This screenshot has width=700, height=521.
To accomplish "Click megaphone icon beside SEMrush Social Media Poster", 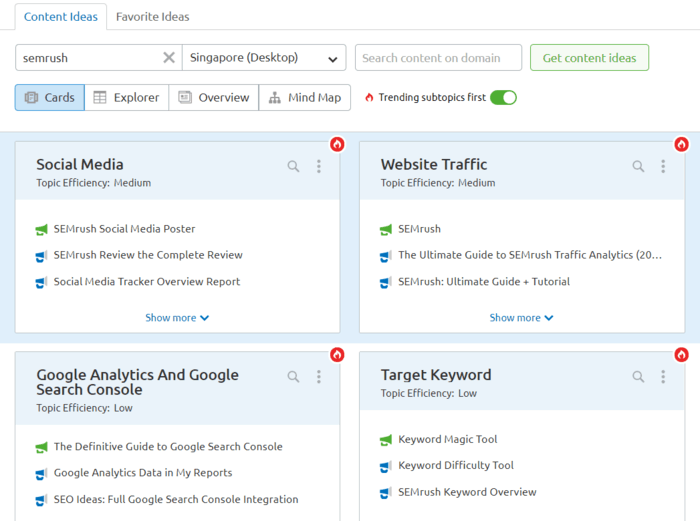I will (42, 229).
